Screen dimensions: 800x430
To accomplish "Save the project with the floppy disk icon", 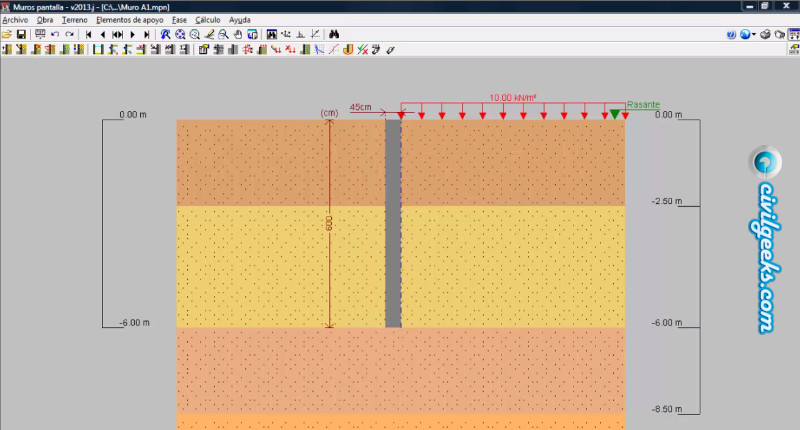I will click(21, 34).
